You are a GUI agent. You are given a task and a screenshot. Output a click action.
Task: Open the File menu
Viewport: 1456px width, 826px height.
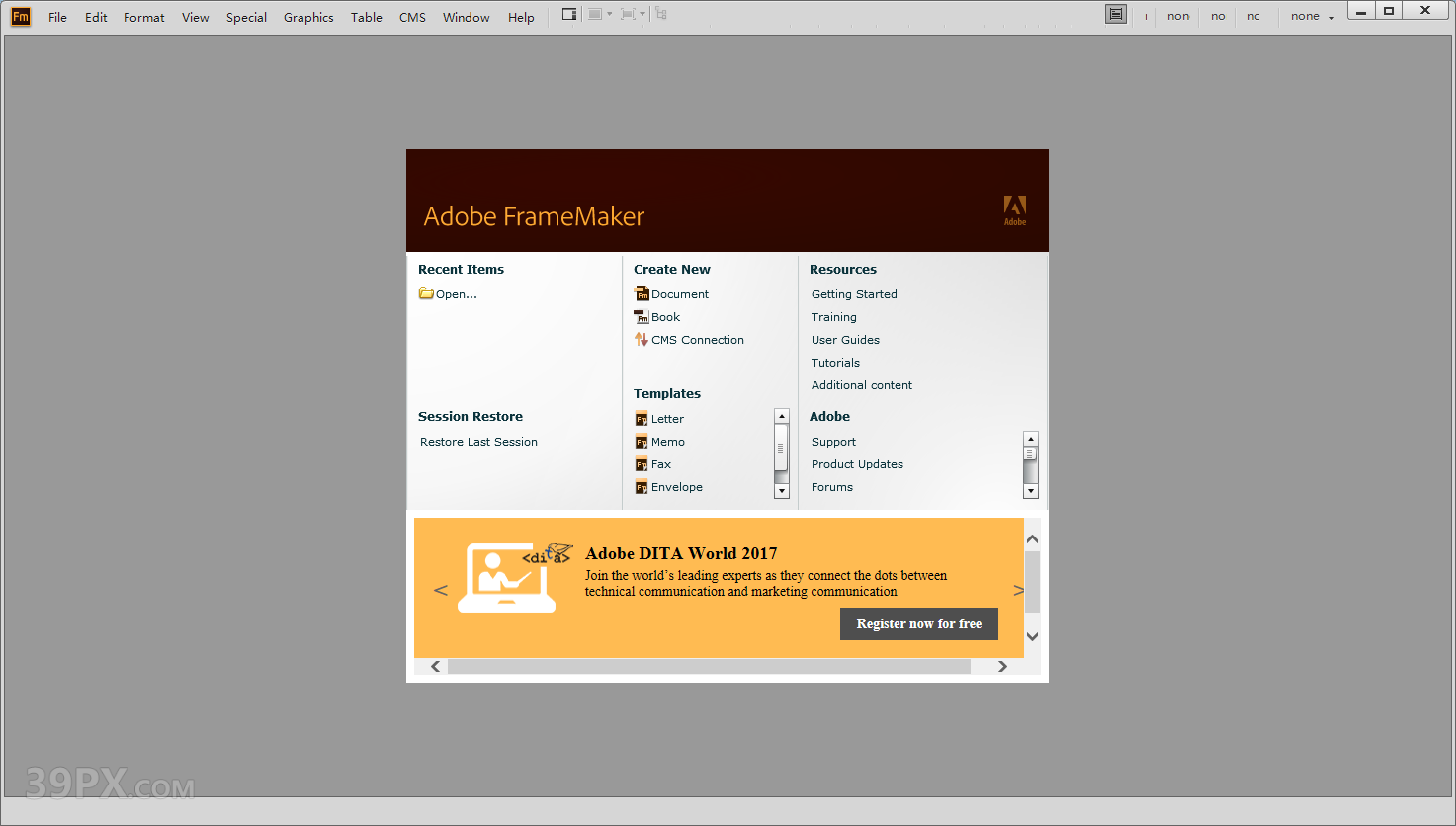point(58,17)
